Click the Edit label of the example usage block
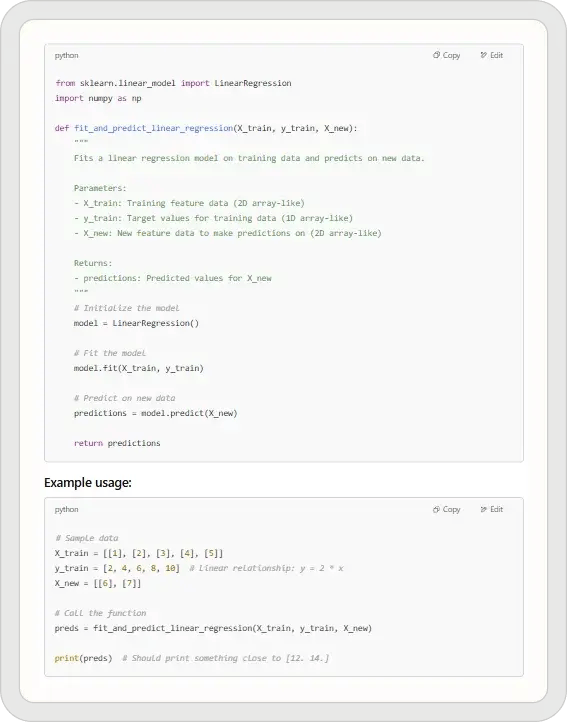The width and height of the screenshot is (567, 722). coord(497,509)
